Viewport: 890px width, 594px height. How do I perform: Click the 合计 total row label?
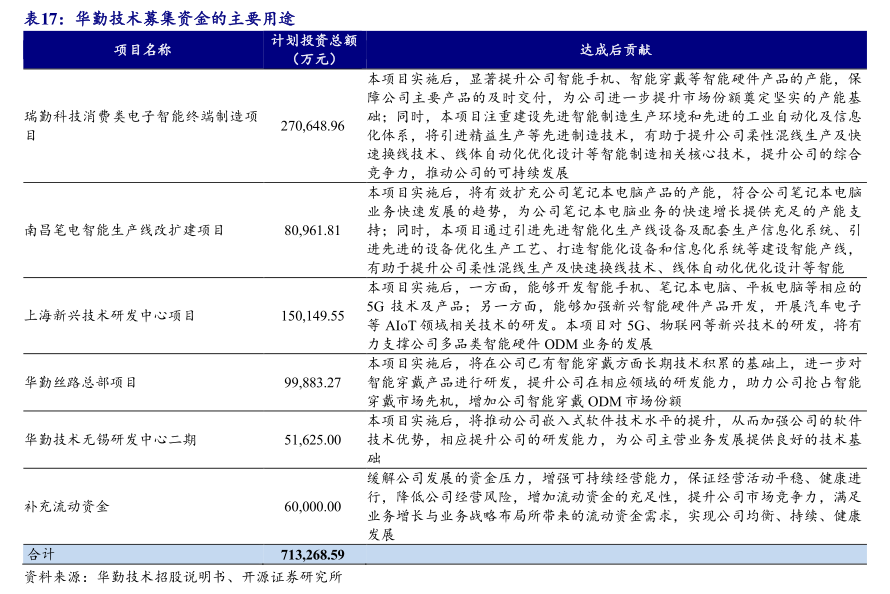tap(41, 554)
